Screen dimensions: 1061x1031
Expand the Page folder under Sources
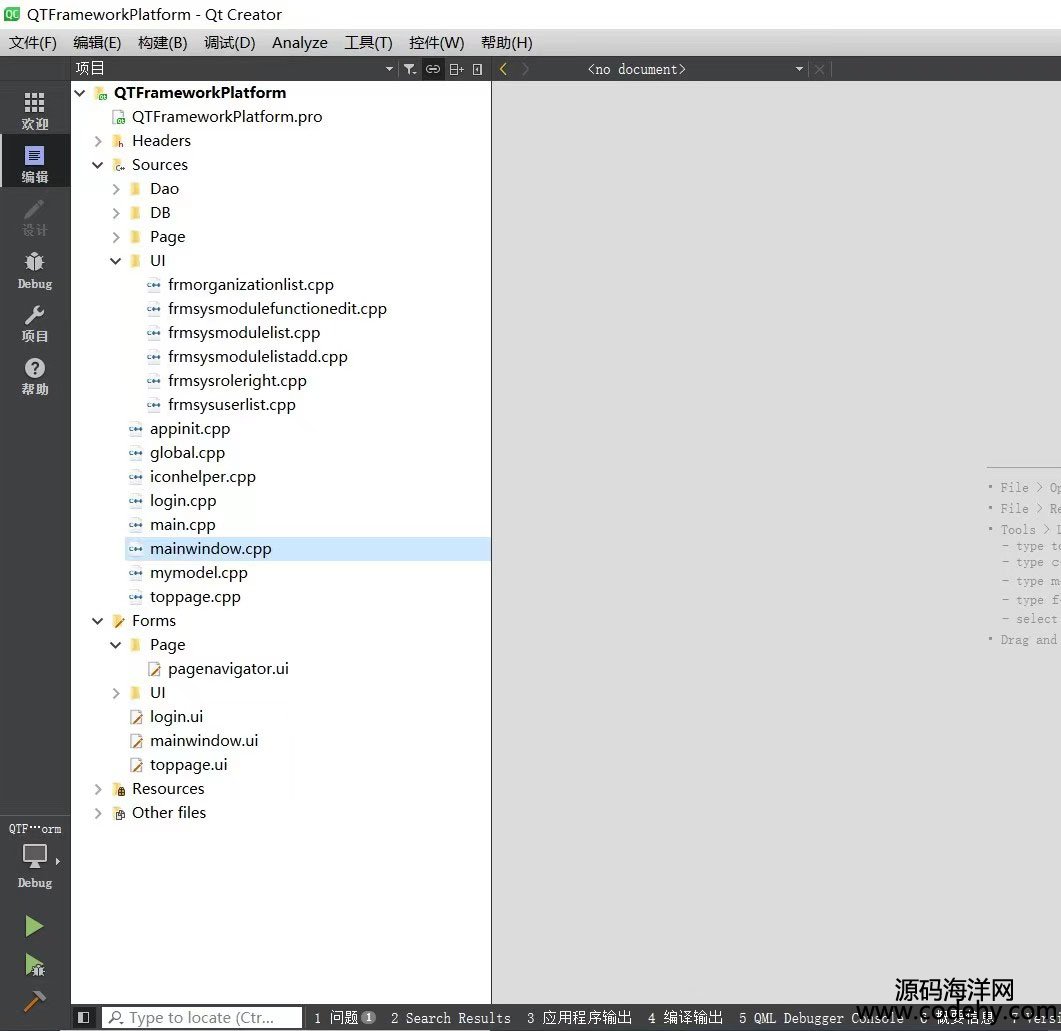pos(116,237)
